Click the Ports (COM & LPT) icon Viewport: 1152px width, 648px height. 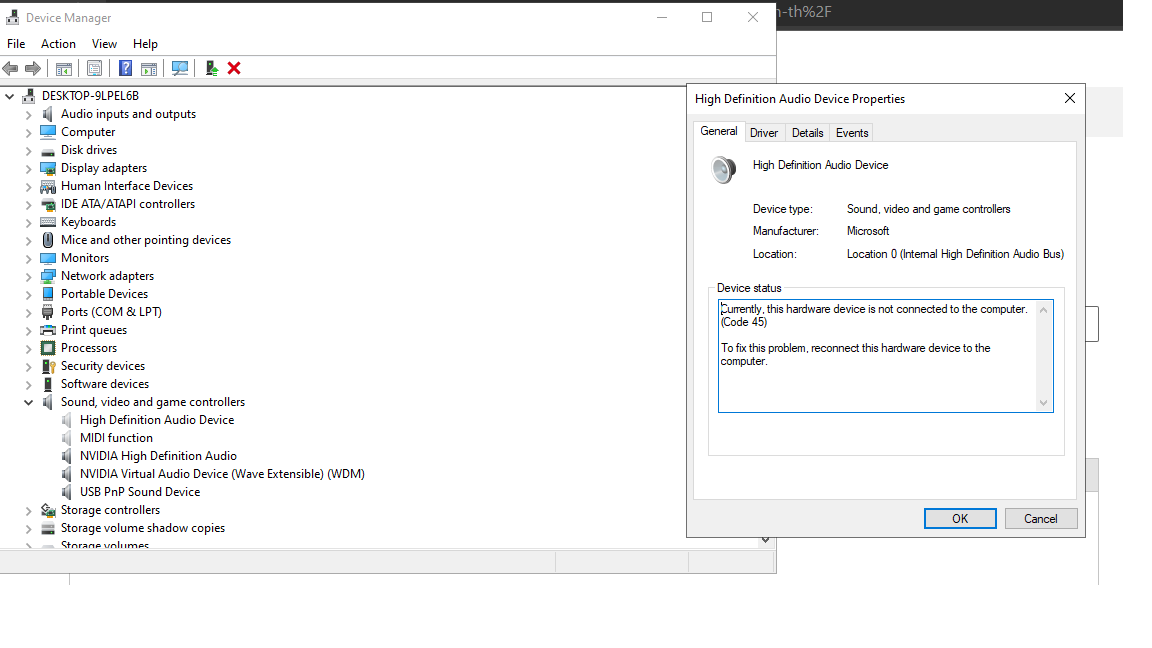pyautogui.click(x=48, y=312)
